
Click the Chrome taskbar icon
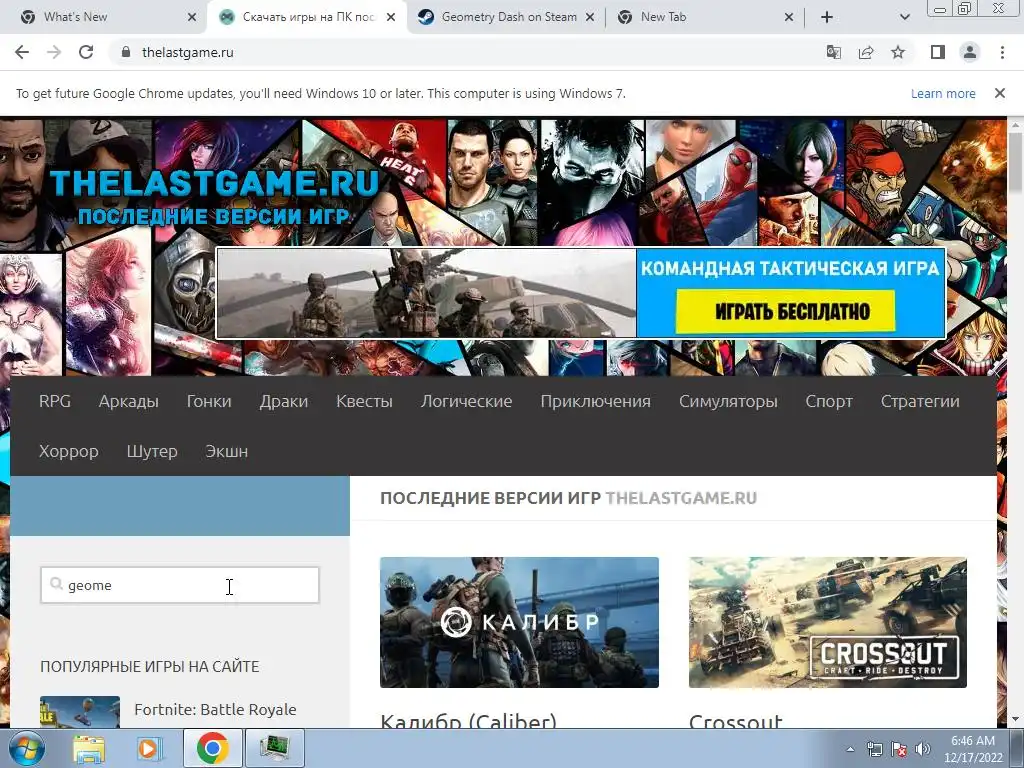212,748
